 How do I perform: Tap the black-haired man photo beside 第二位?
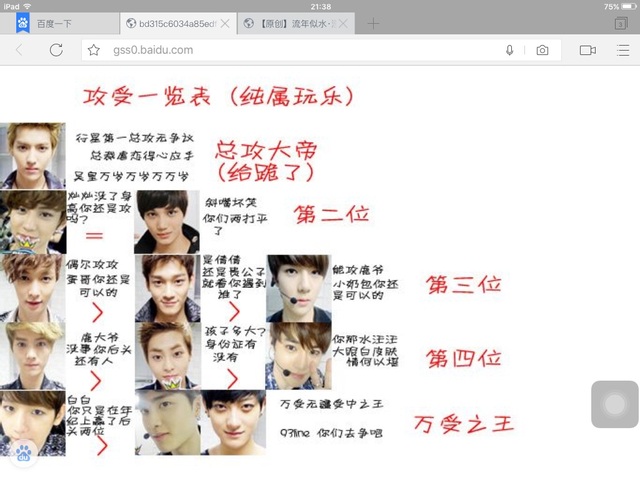click(x=167, y=222)
